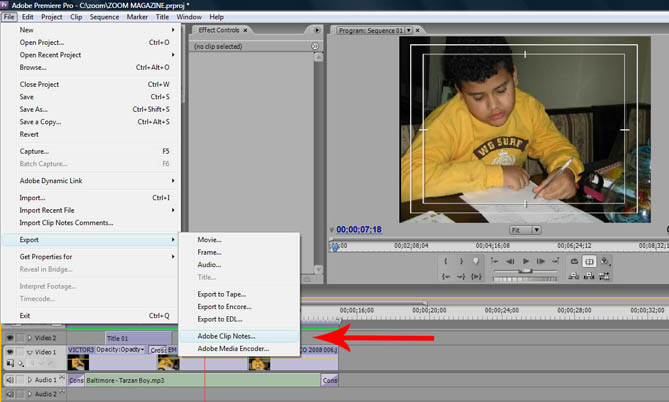This screenshot has height=402, width=669.
Task: Toggle Video 1 track eye visibility
Action: pyautogui.click(x=10, y=351)
